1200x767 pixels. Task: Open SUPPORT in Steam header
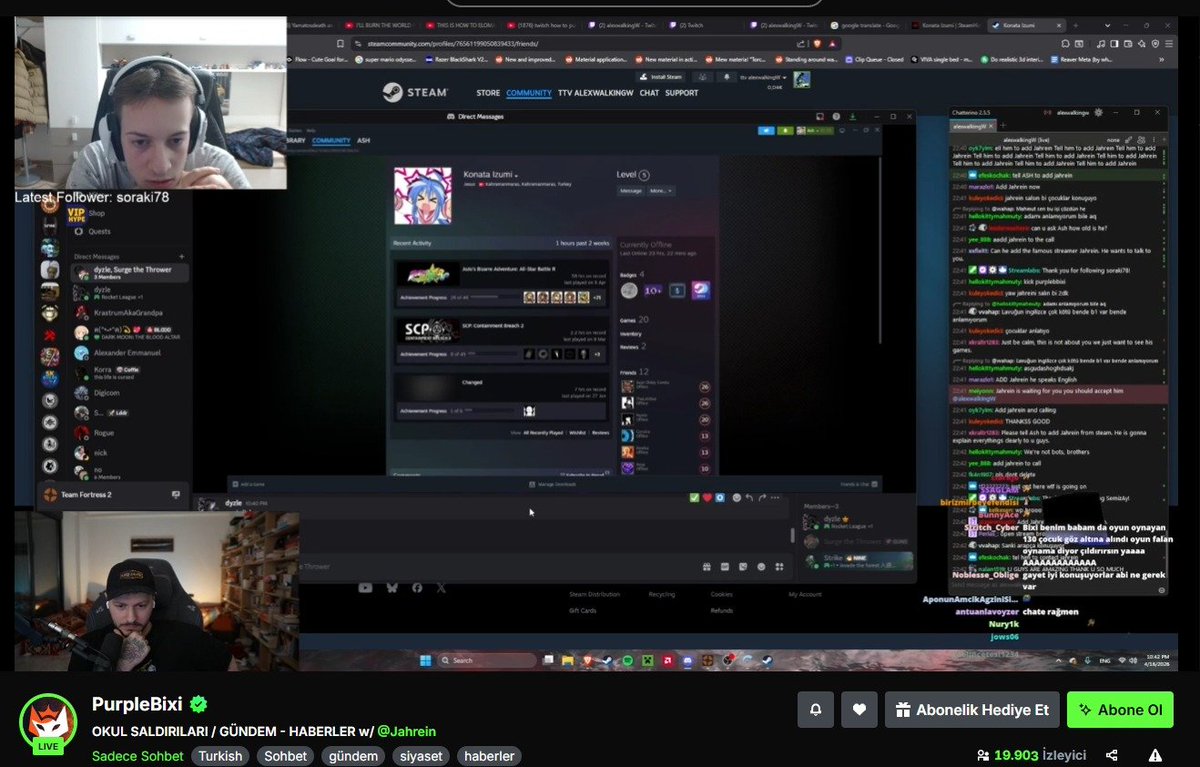tap(682, 93)
